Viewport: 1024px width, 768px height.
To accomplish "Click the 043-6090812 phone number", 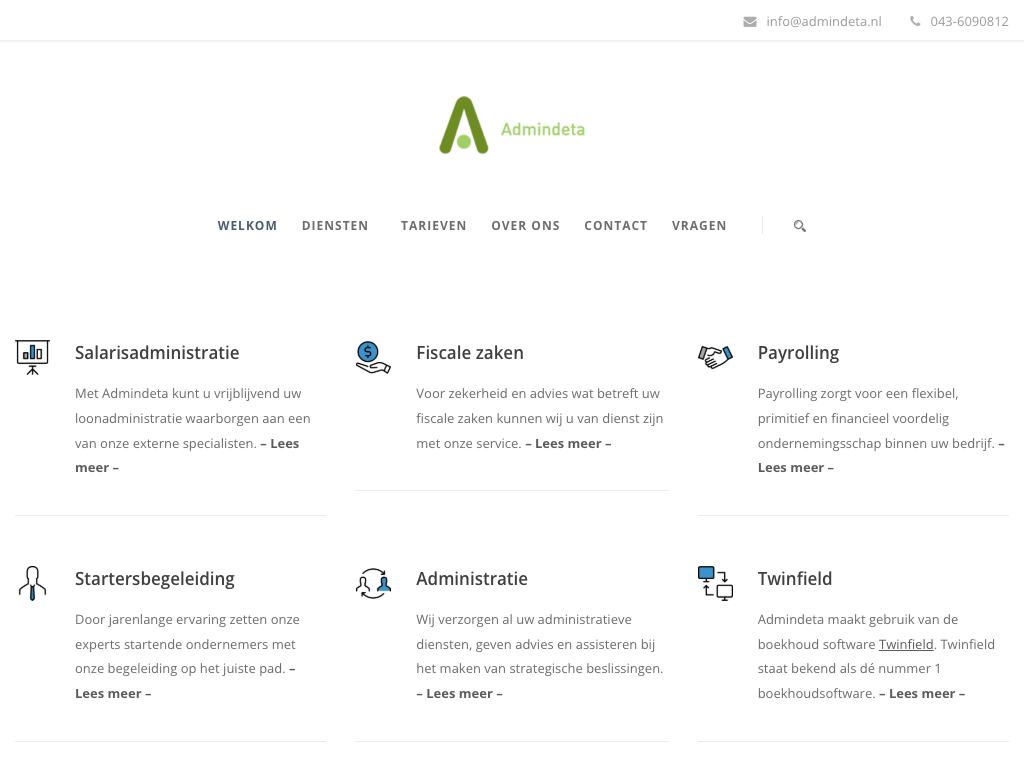I will point(969,22).
